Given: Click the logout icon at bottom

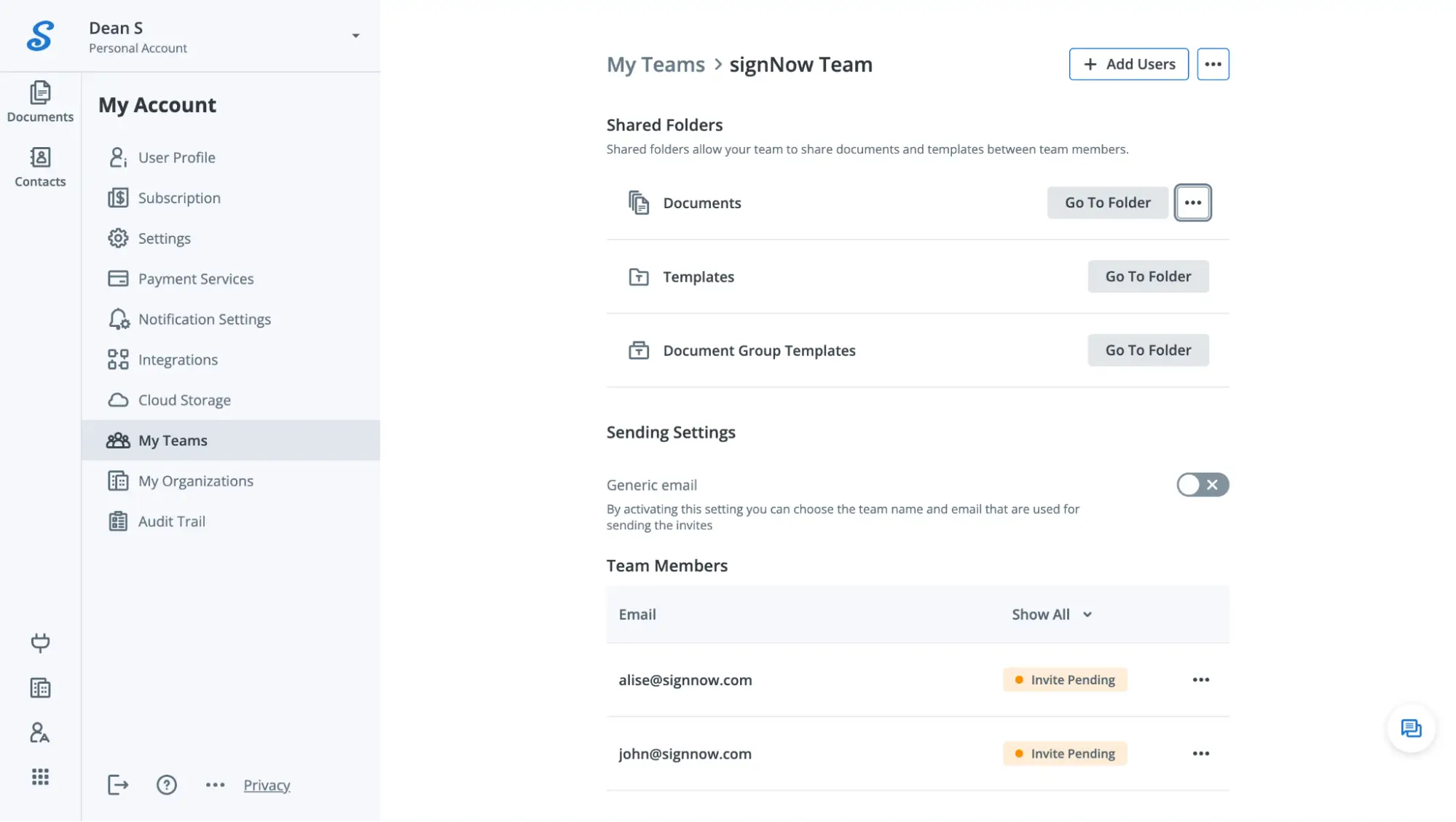Looking at the screenshot, I should (x=118, y=785).
